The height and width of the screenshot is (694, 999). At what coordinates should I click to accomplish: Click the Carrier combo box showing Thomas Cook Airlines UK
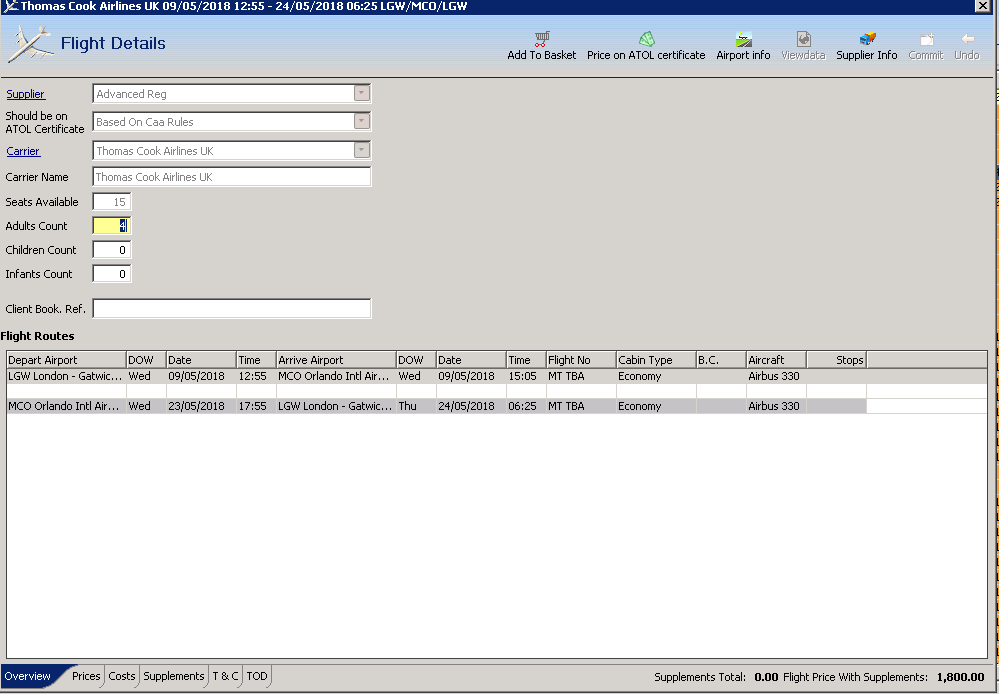pos(232,150)
